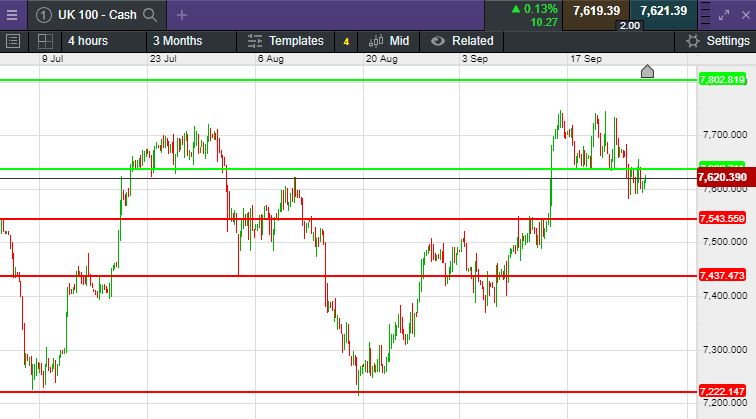Viewport: 756px width, 419px height.
Task: Open the hamburger main menu
Action: 12,15
